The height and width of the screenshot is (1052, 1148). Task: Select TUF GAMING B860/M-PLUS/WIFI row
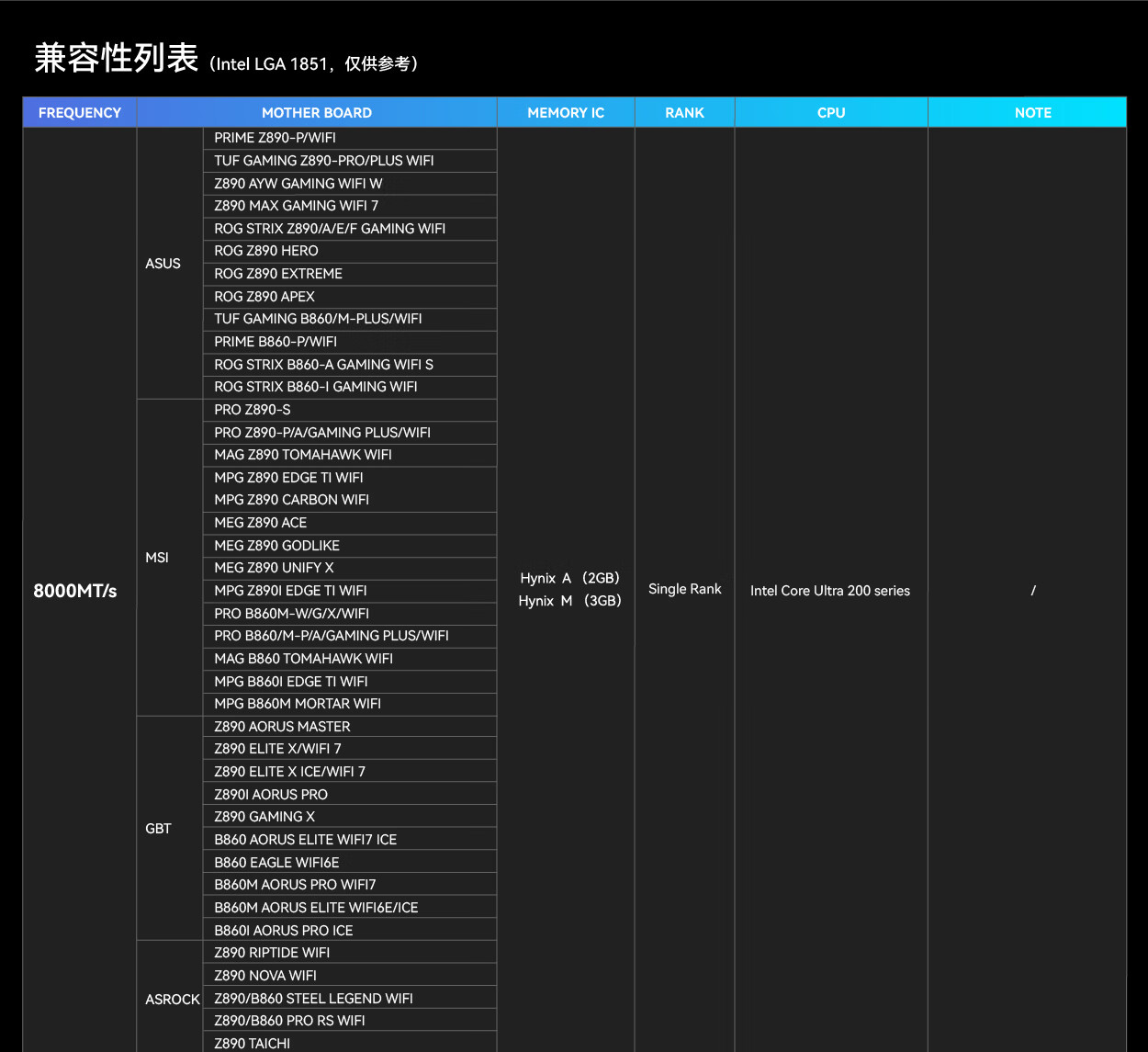(350, 319)
